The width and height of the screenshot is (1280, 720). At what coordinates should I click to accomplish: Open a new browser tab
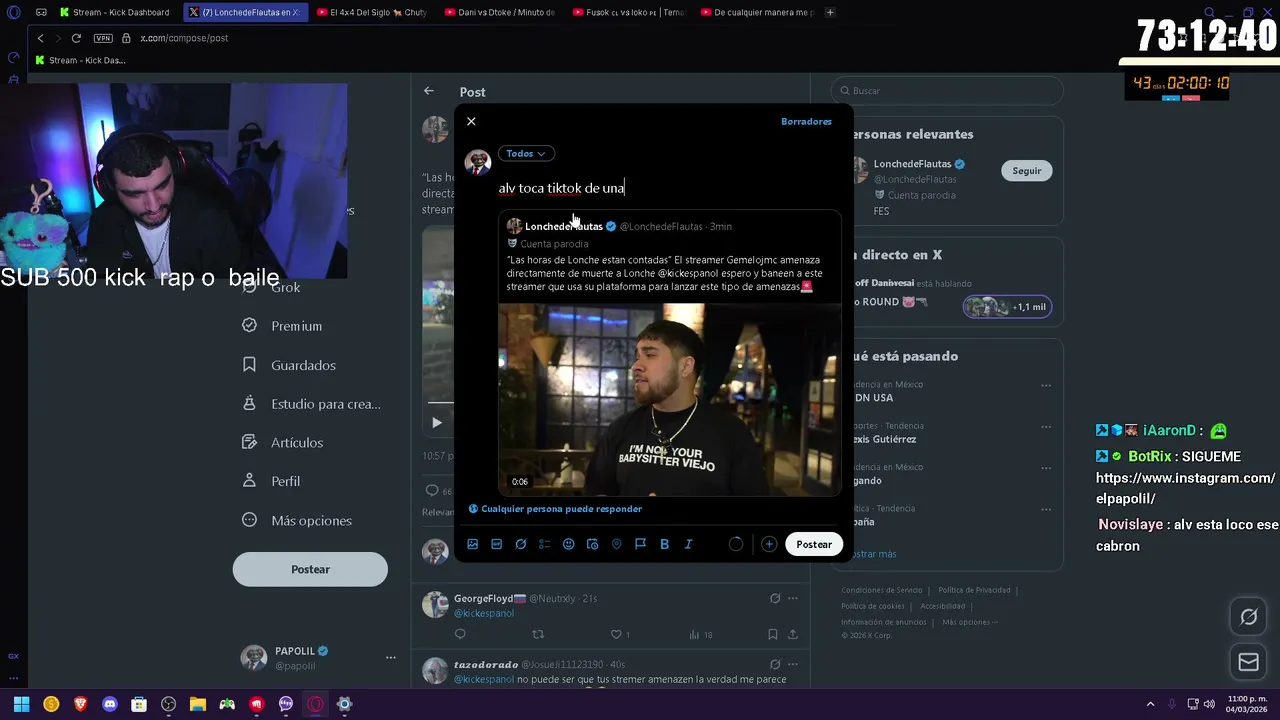click(830, 12)
